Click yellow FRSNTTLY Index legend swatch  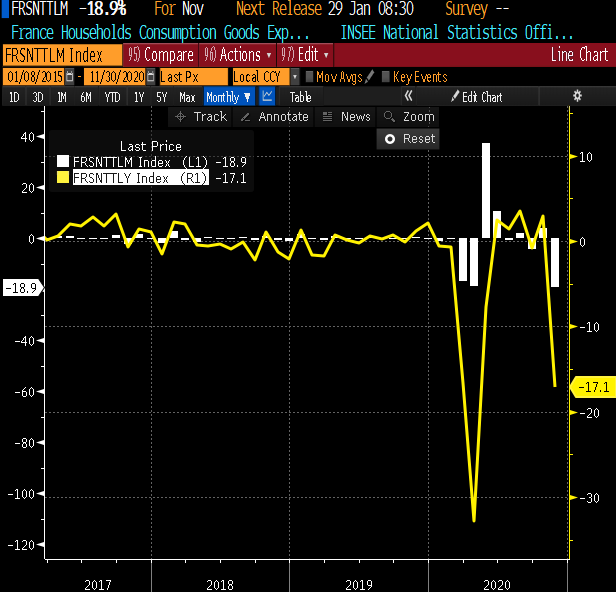[63, 178]
